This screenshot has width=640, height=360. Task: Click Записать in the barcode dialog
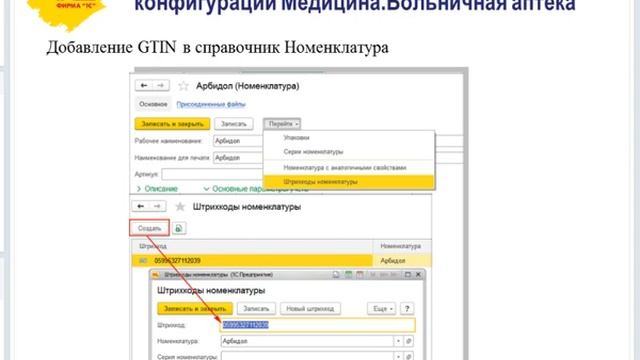click(x=256, y=309)
